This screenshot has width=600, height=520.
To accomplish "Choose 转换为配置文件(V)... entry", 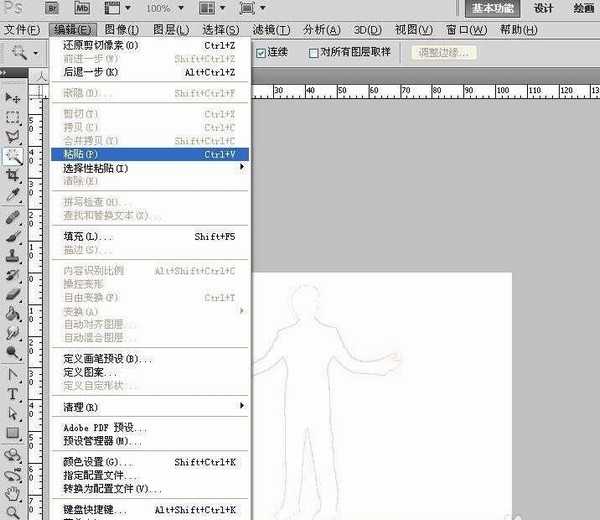I will pyautogui.click(x=150, y=489).
